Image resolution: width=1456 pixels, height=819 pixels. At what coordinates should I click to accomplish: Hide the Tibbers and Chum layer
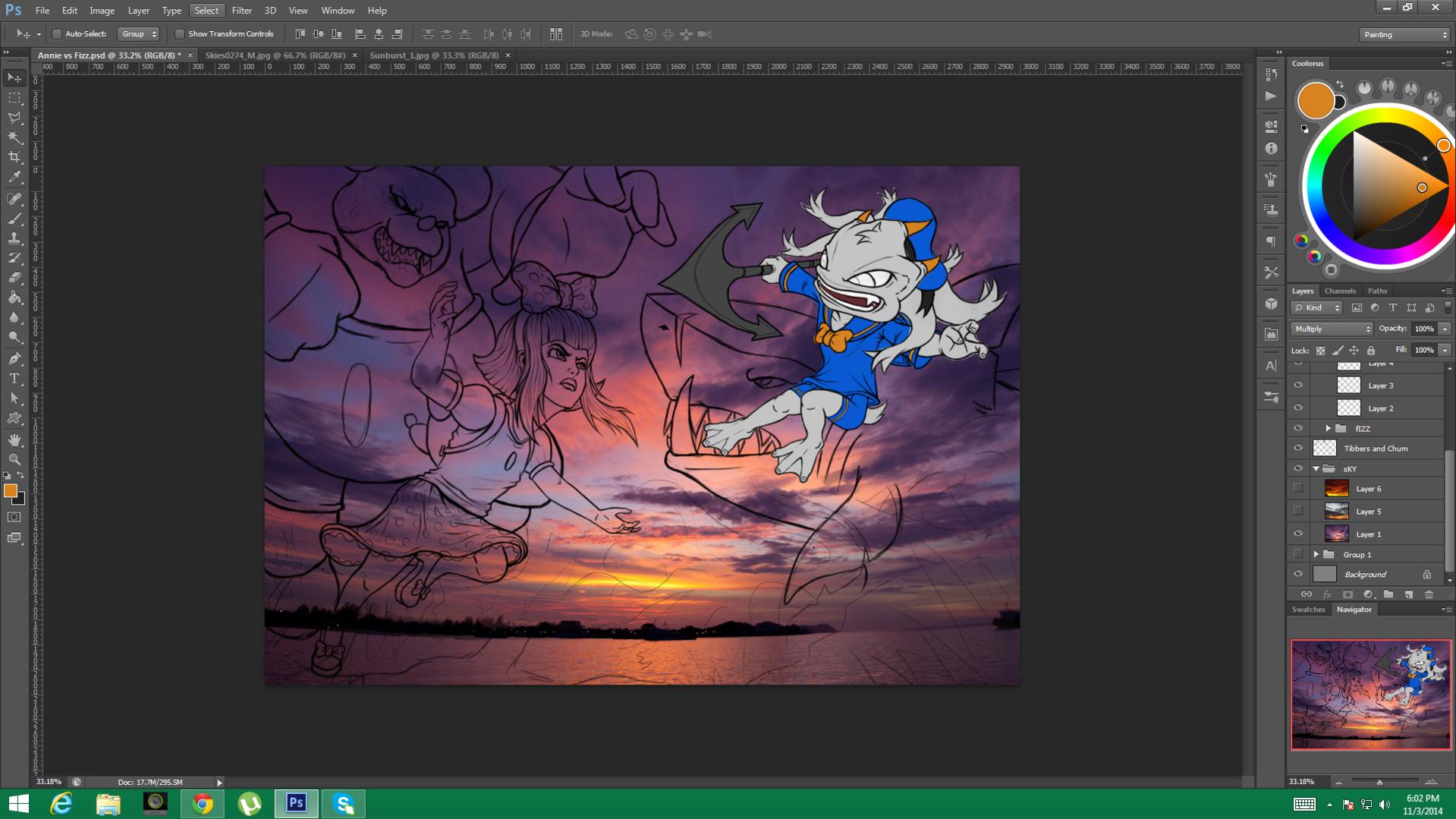pyautogui.click(x=1298, y=449)
